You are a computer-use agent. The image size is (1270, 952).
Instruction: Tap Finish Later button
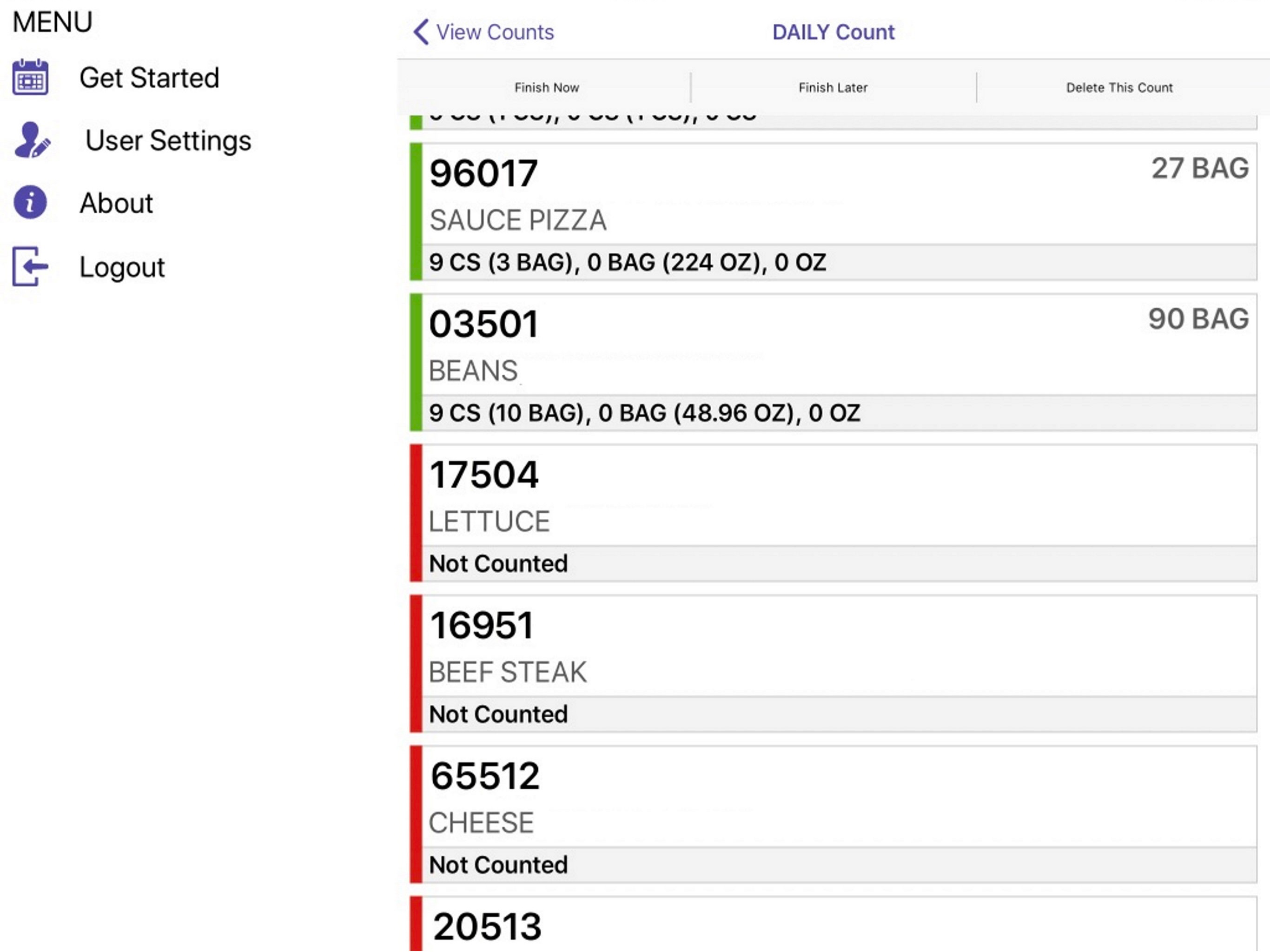click(833, 87)
